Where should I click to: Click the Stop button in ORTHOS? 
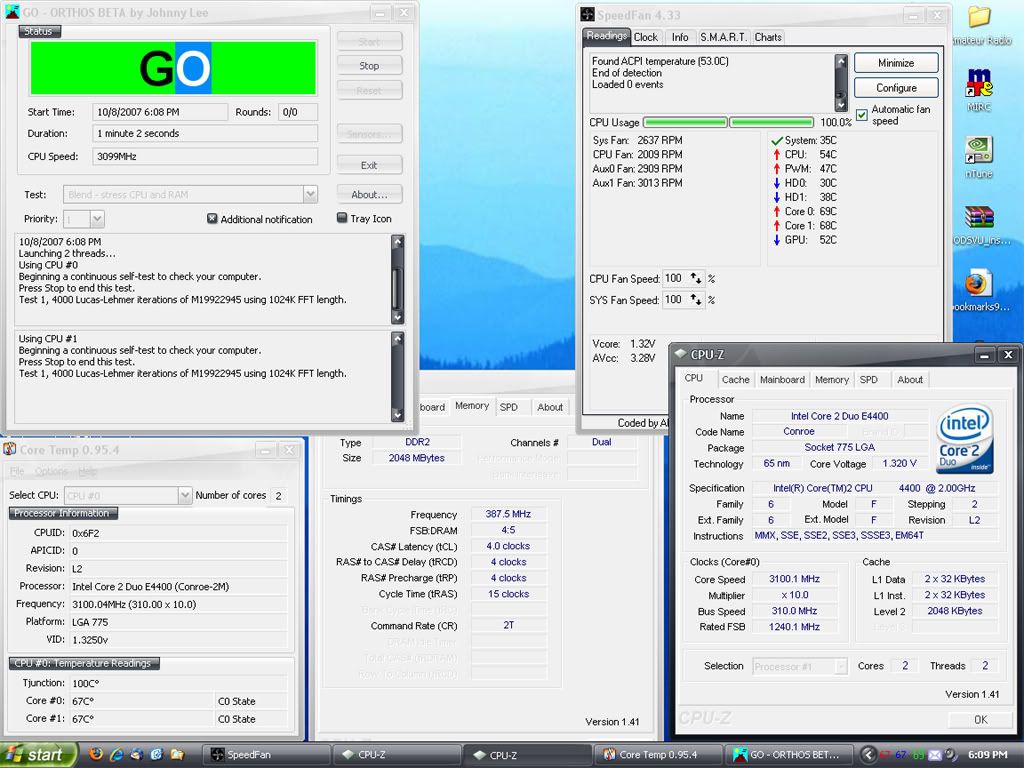(x=369, y=66)
